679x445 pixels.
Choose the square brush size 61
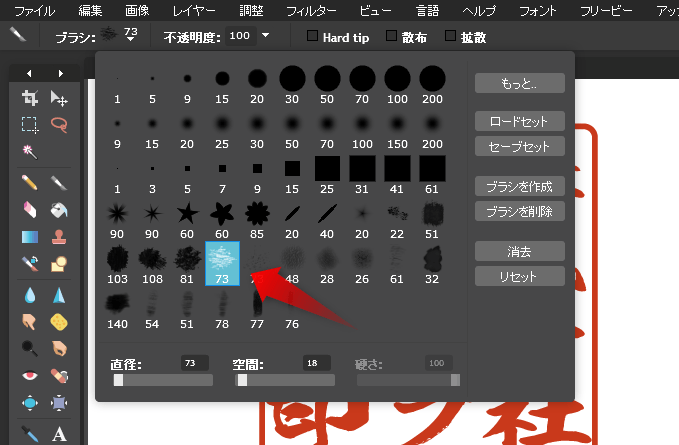(x=432, y=176)
